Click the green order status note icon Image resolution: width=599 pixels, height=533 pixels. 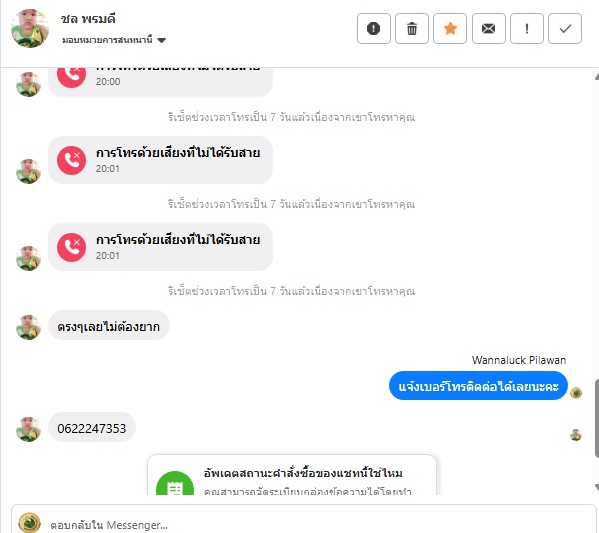coord(175,484)
